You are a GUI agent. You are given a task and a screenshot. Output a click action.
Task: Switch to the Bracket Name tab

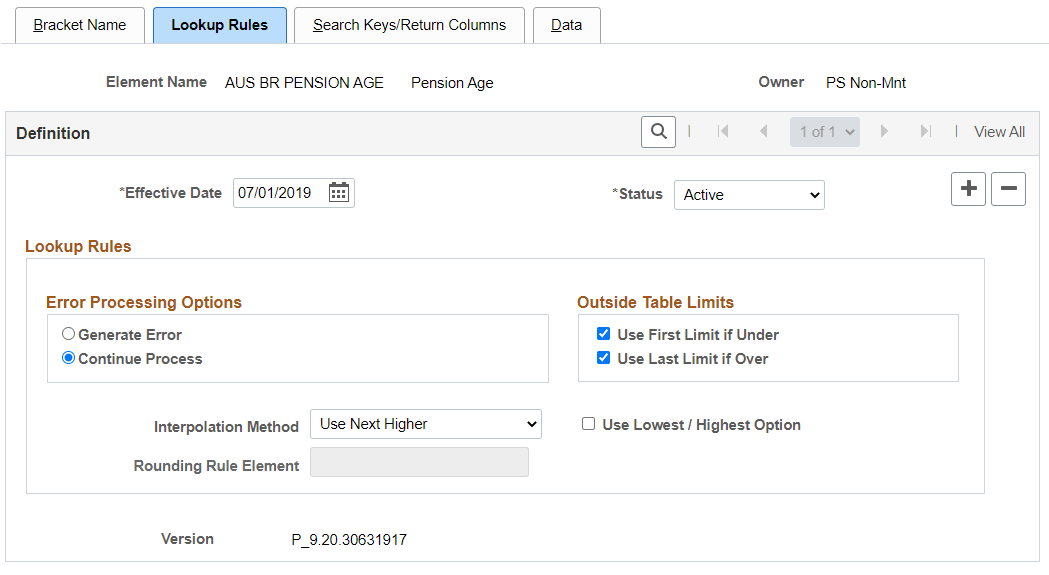point(80,25)
